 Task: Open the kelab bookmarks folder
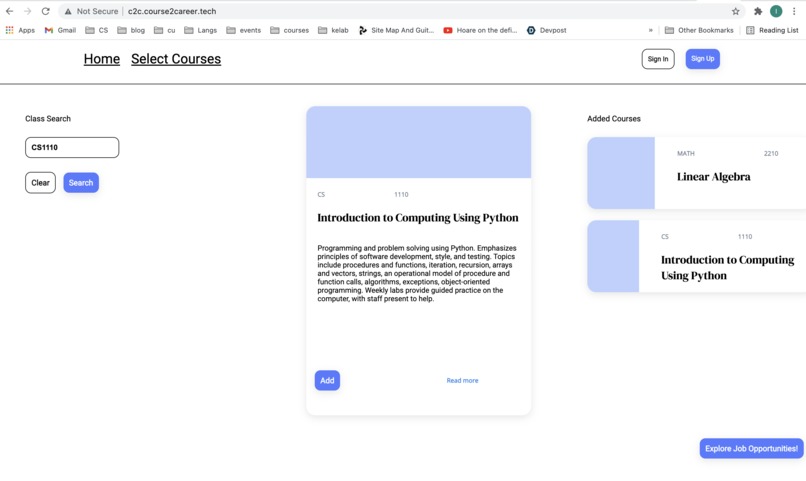pos(333,30)
